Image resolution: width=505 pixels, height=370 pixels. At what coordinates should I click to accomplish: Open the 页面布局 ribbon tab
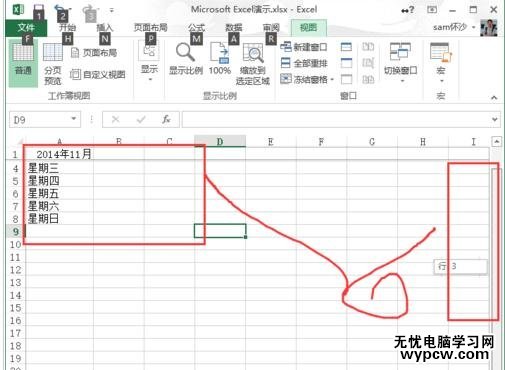point(151,28)
